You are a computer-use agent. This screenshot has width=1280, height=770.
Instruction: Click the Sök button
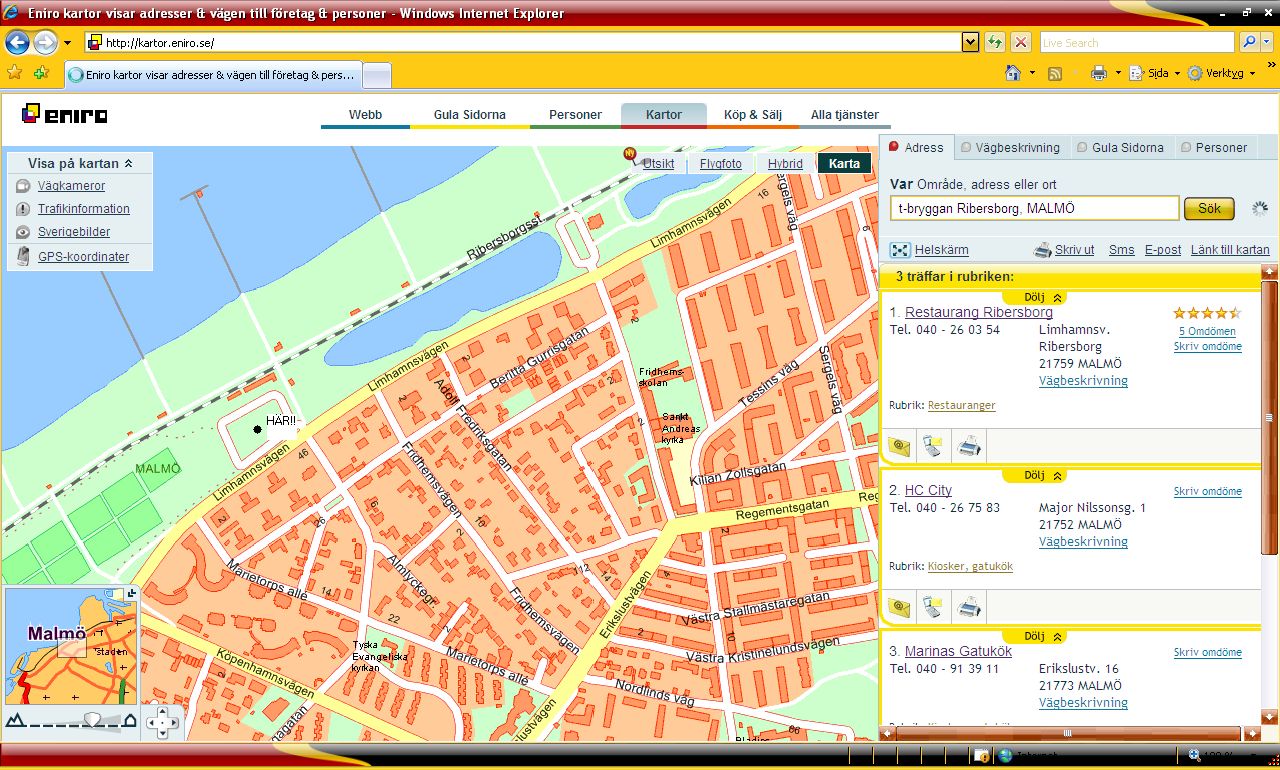pos(1210,209)
